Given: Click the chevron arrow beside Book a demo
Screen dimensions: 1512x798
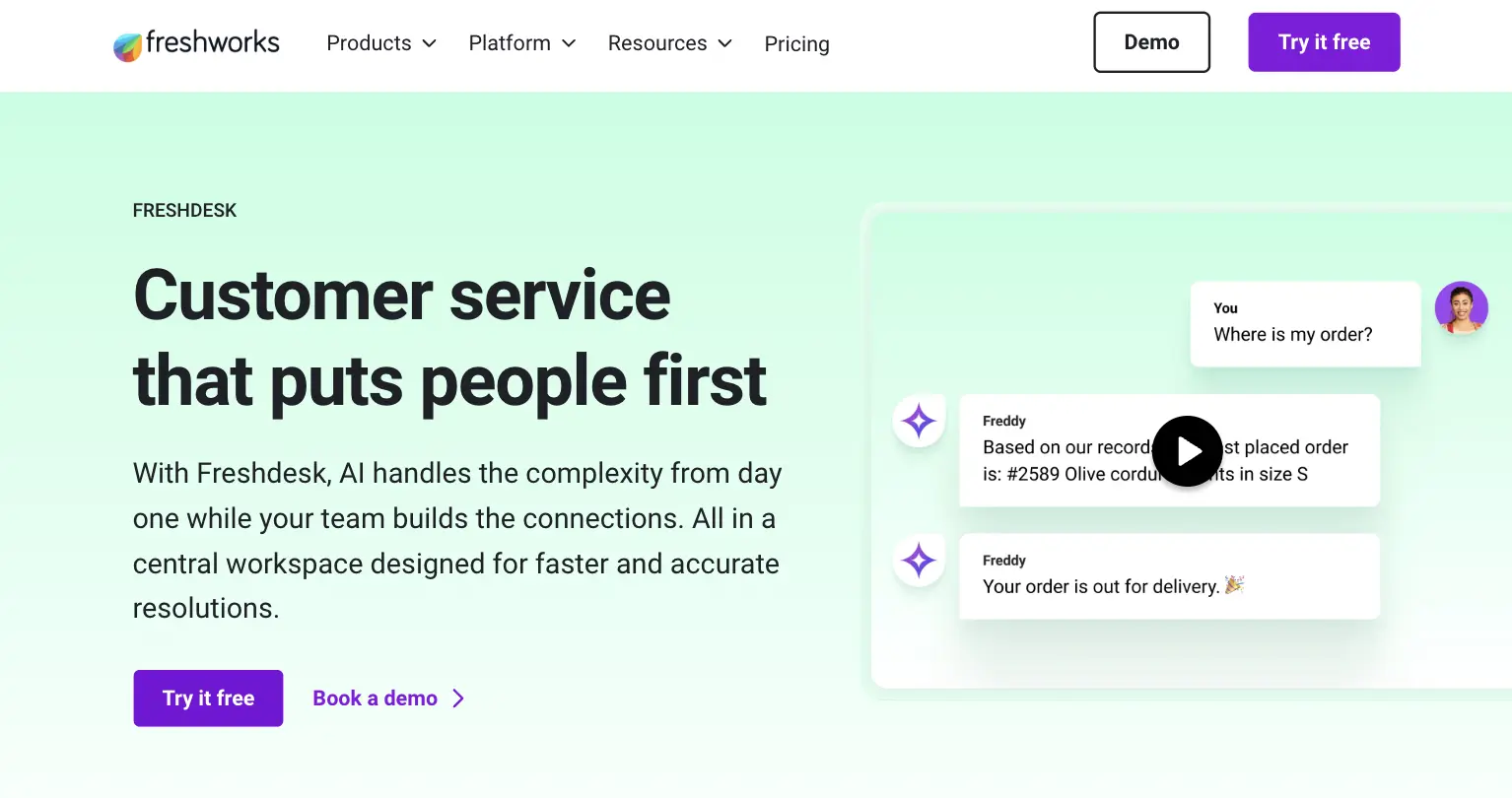Looking at the screenshot, I should click(x=458, y=698).
